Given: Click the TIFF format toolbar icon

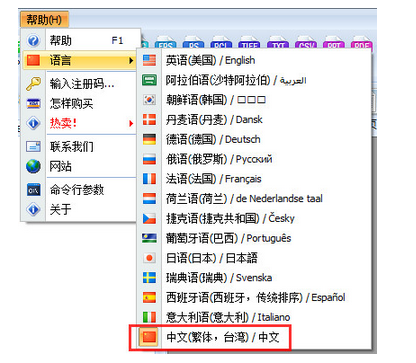Looking at the screenshot, I should (249, 43).
